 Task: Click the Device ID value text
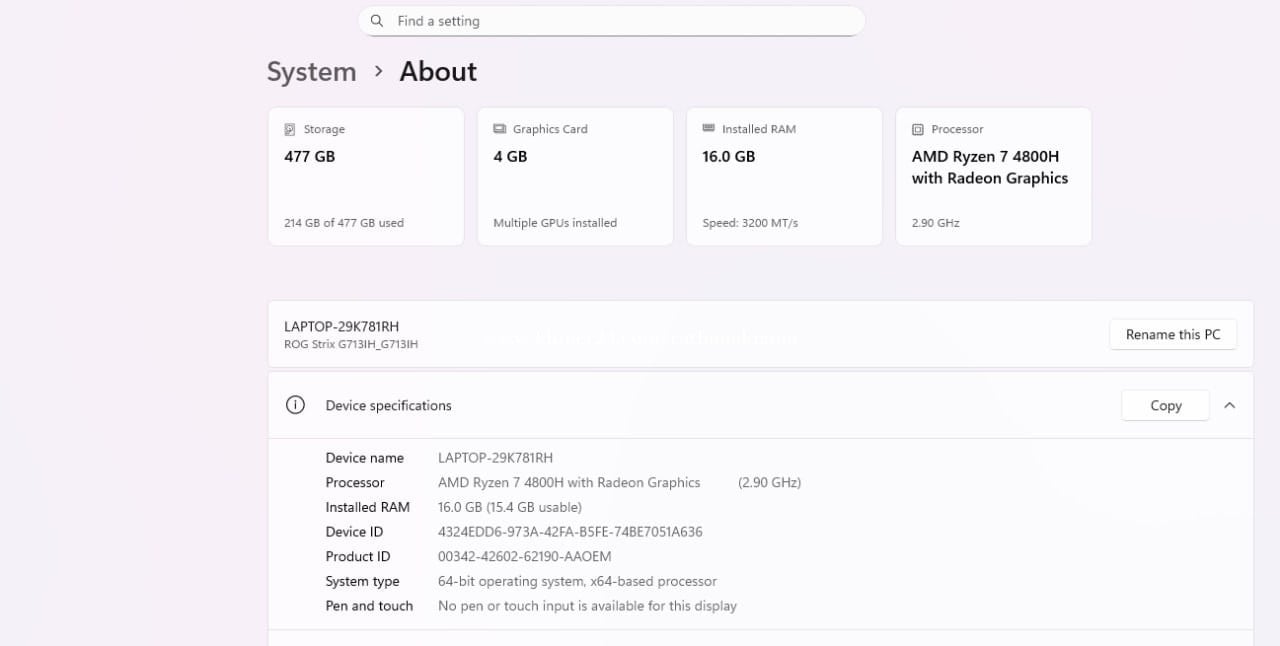pyautogui.click(x=570, y=532)
